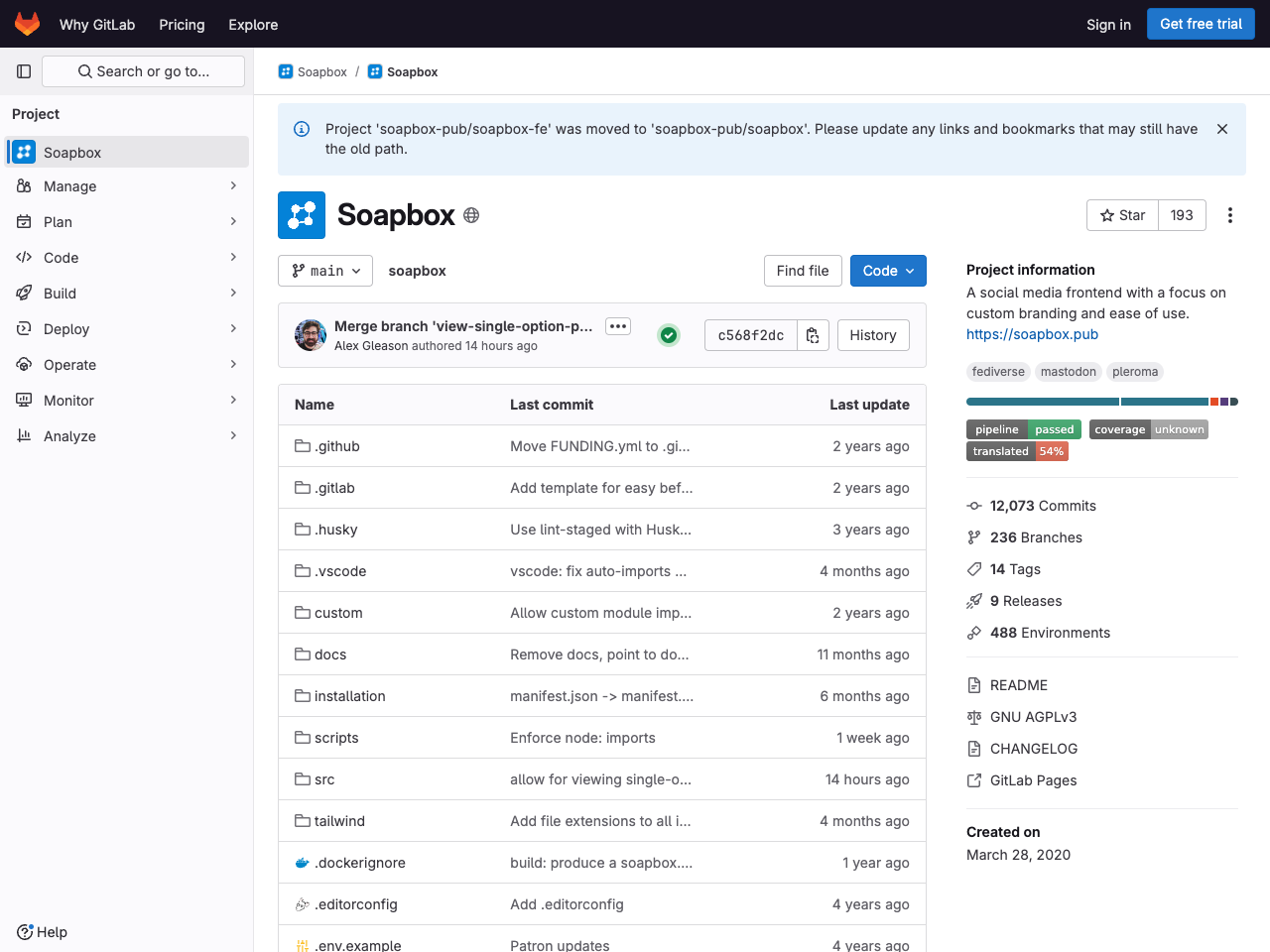Click the Analyze chart icon
1270x952 pixels.
point(24,436)
